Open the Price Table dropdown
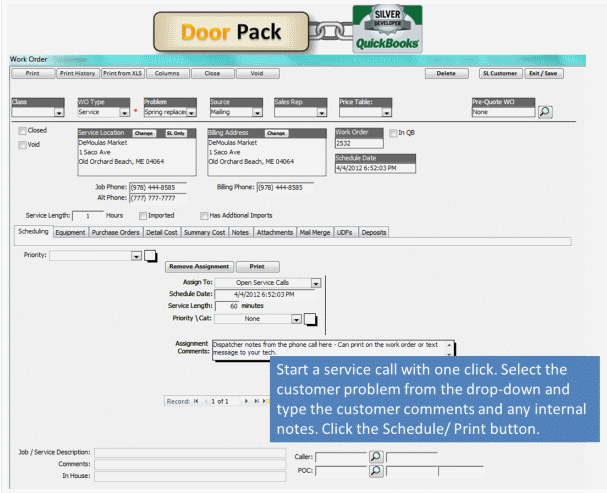This screenshot has width=607, height=493. (x=386, y=113)
